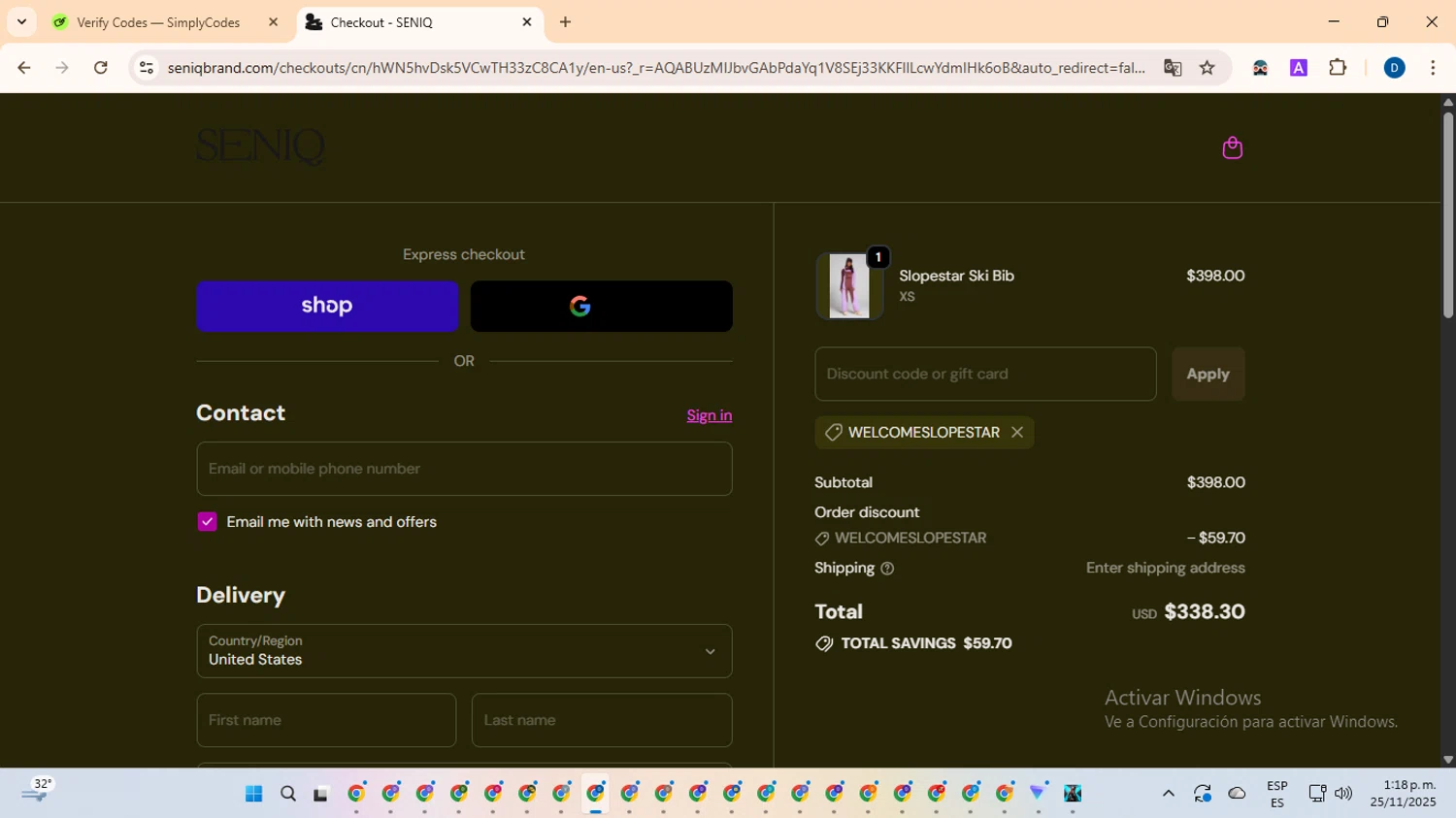Screen dimensions: 1456x818
Task: Open Task View on taskbar
Action: [320, 794]
